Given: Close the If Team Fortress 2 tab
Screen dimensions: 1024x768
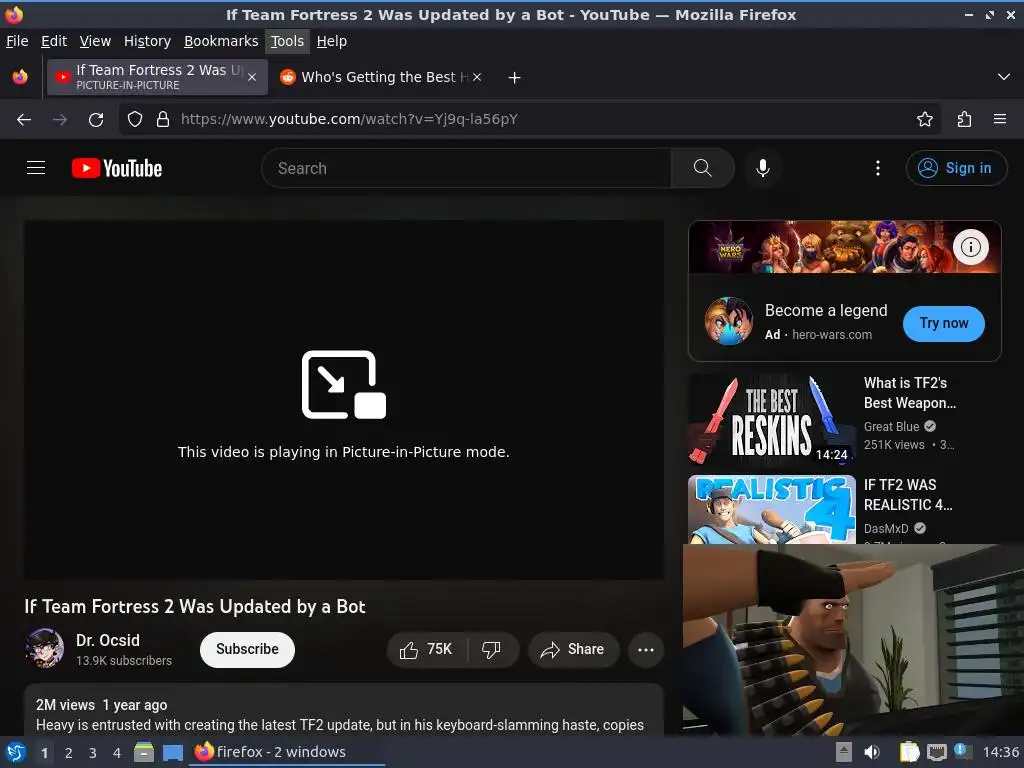Looking at the screenshot, I should click(x=252, y=77).
